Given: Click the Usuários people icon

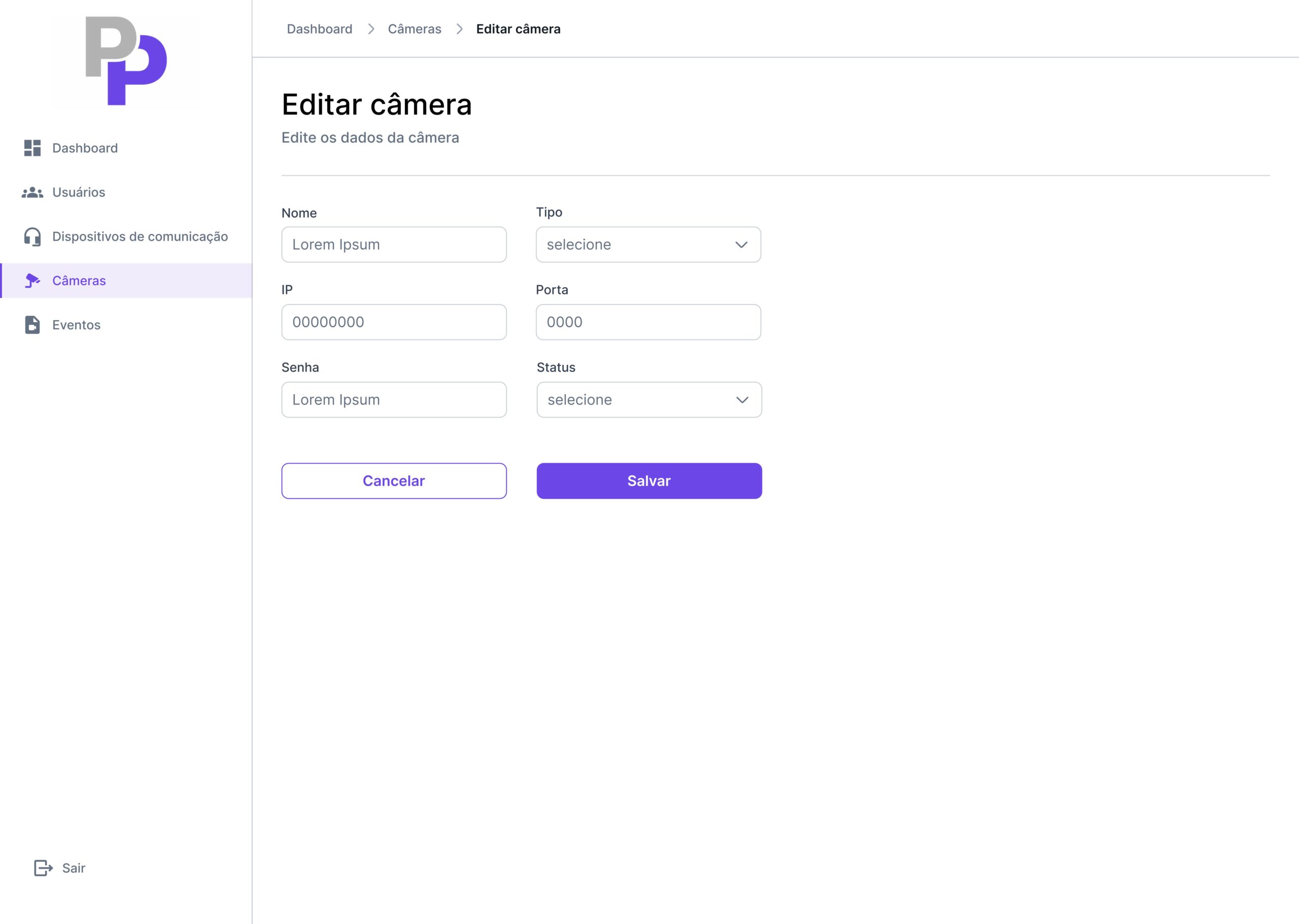Looking at the screenshot, I should pos(32,193).
